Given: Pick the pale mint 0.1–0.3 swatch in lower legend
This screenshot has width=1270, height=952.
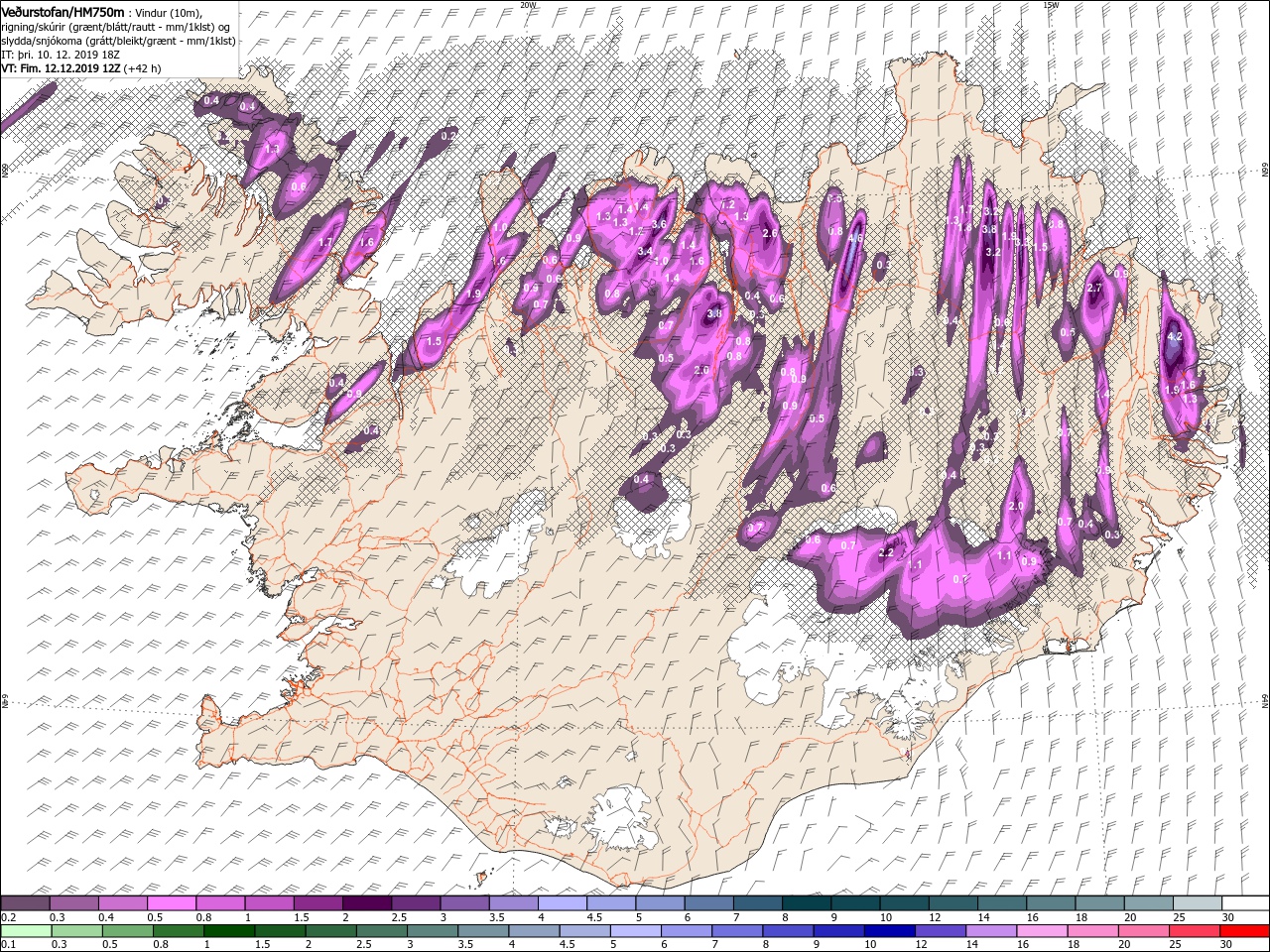Looking at the screenshot, I should [26, 931].
